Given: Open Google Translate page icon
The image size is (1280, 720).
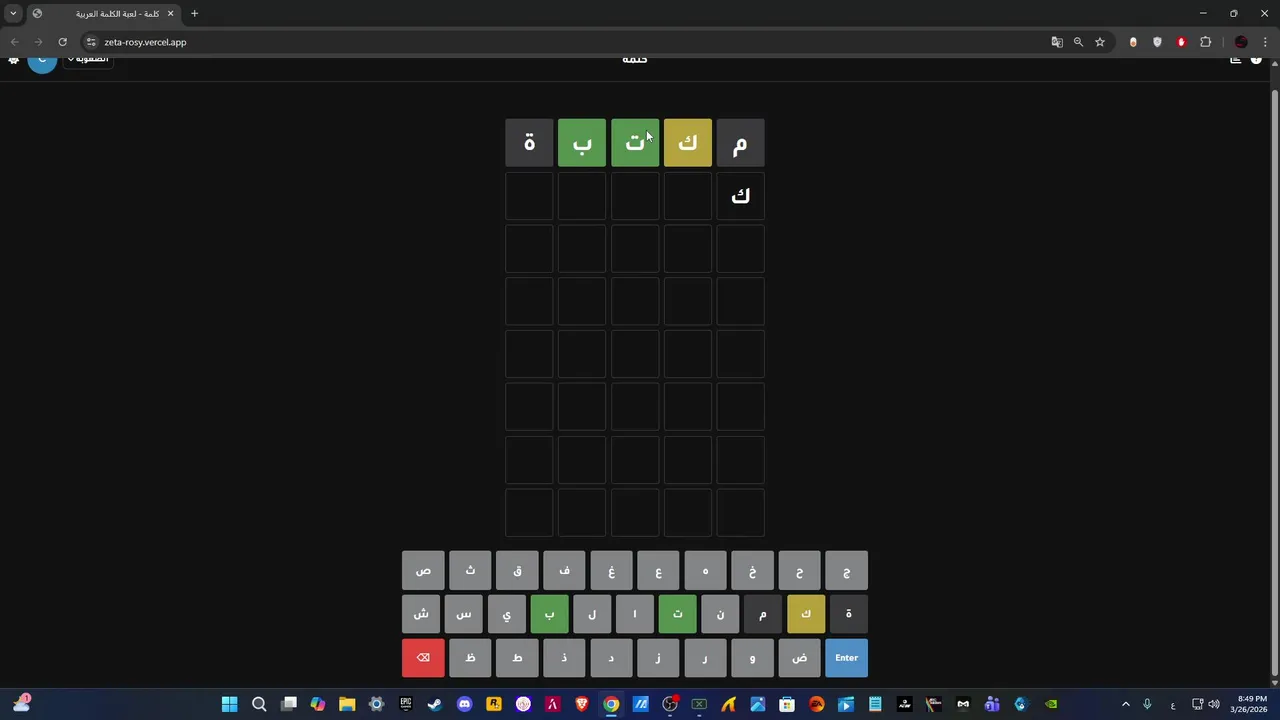Looking at the screenshot, I should tap(1057, 42).
